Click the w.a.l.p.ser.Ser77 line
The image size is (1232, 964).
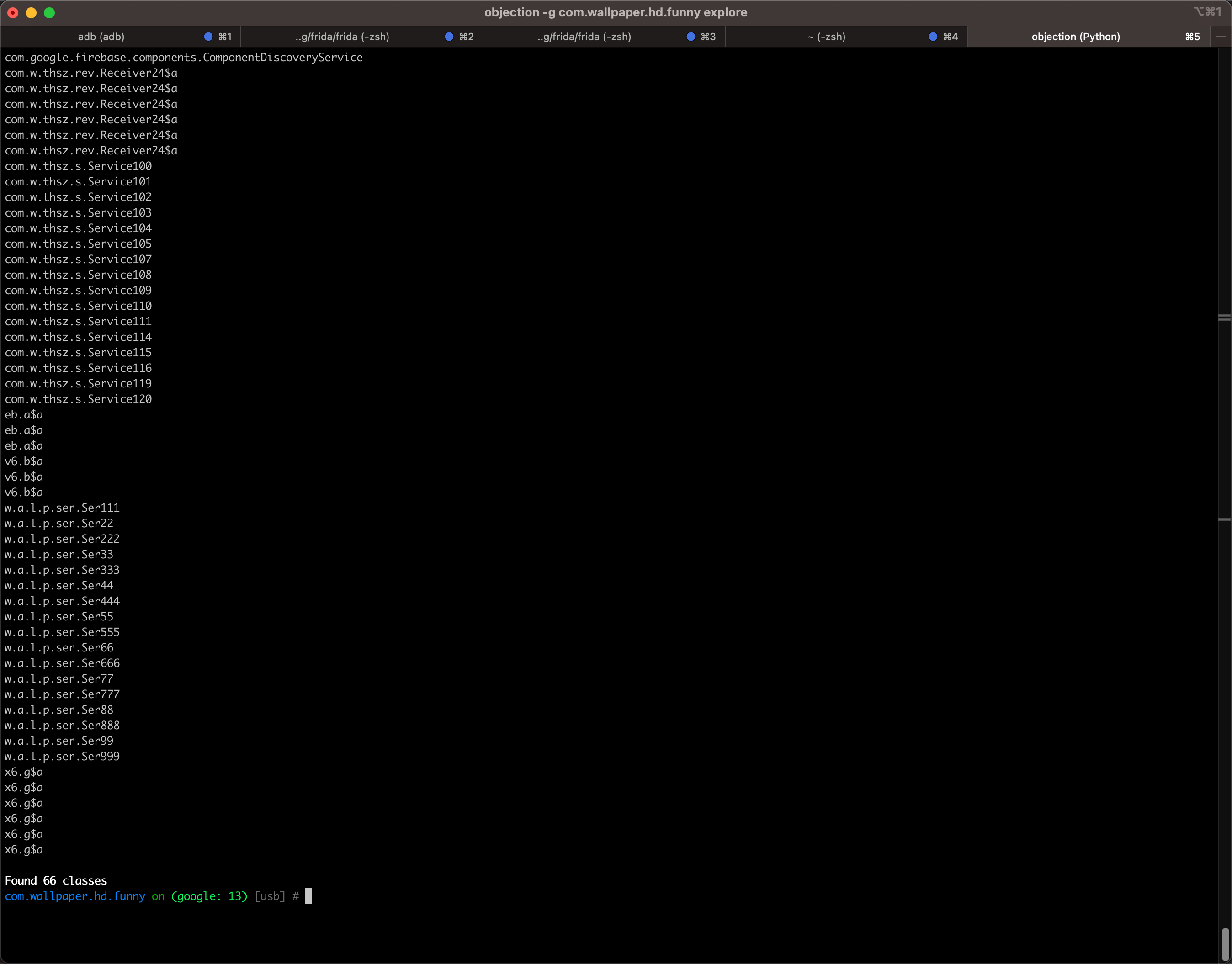click(x=59, y=678)
